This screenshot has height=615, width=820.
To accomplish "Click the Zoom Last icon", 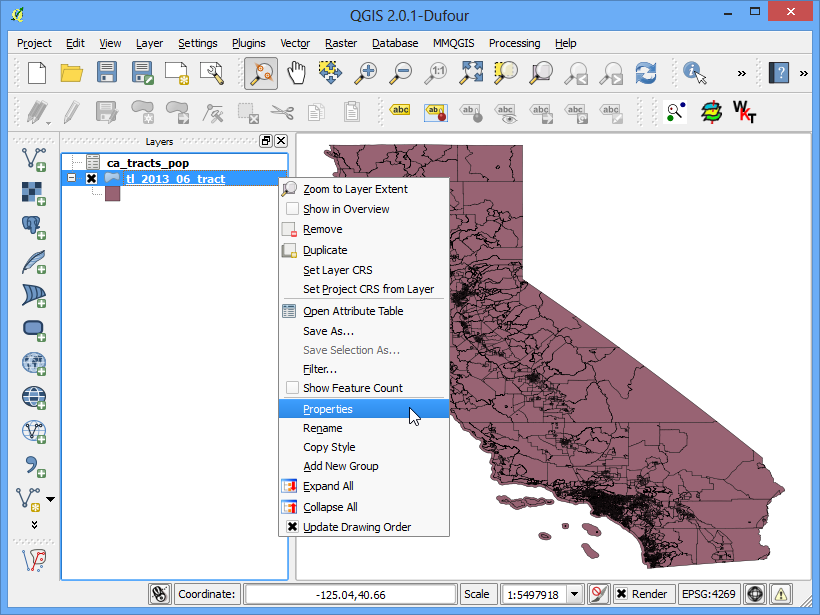I will [x=576, y=73].
